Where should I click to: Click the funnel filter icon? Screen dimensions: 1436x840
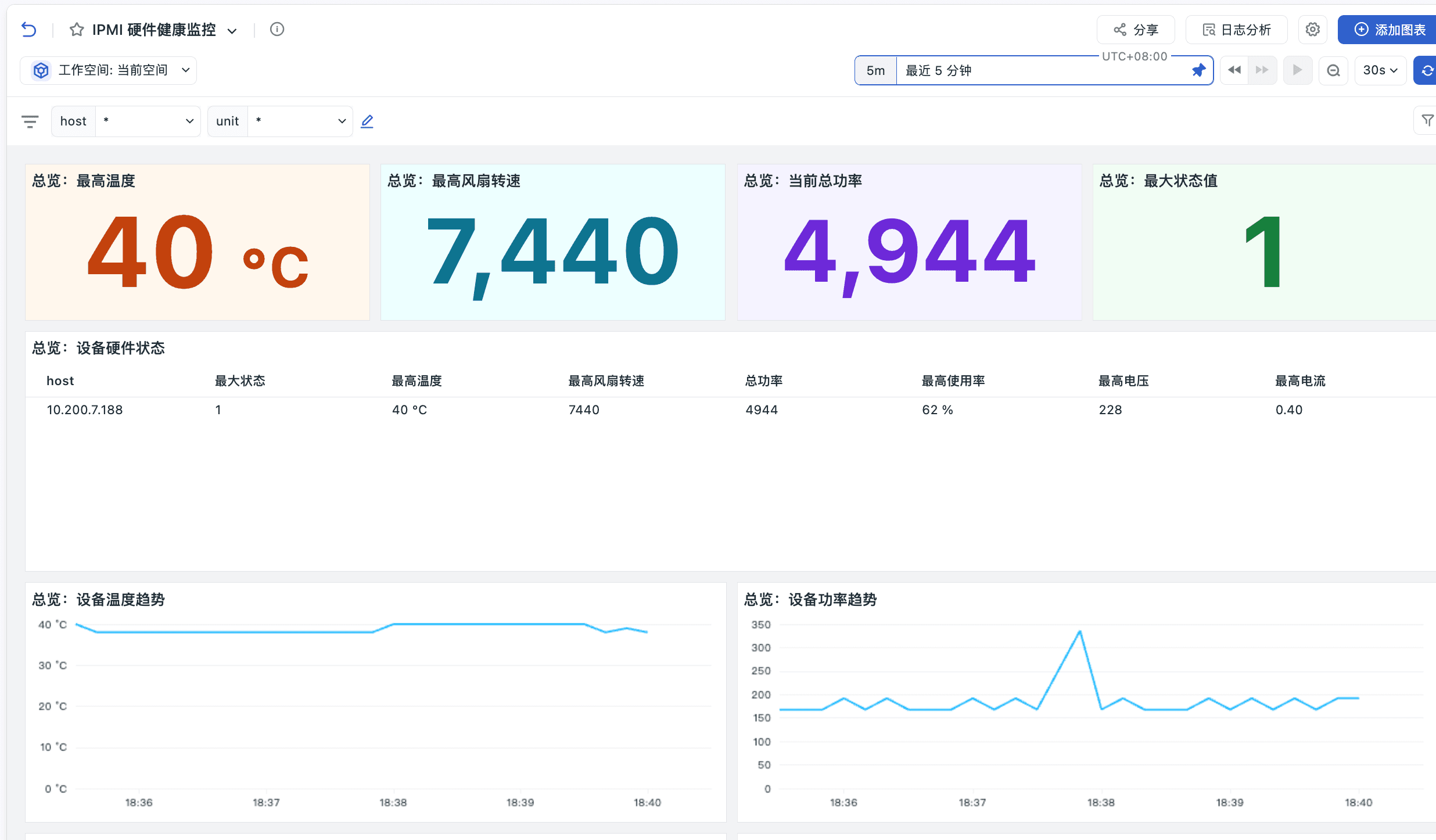1427,120
